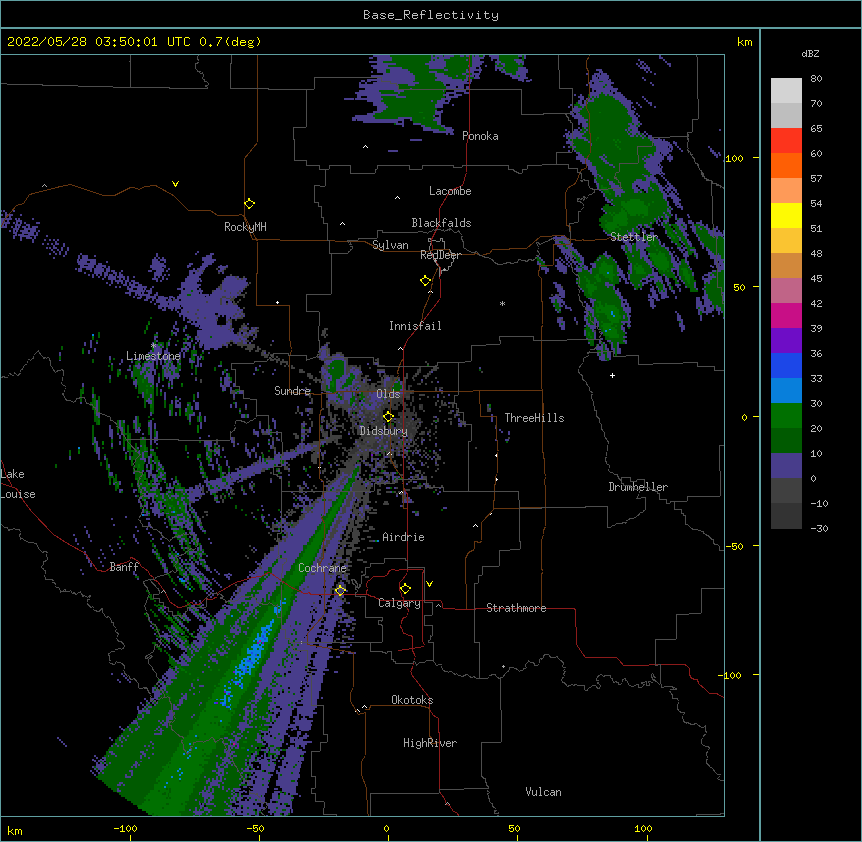The image size is (862, 842).
Task: Select the yellow diamond marker below Cochrane
Action: [x=340, y=590]
